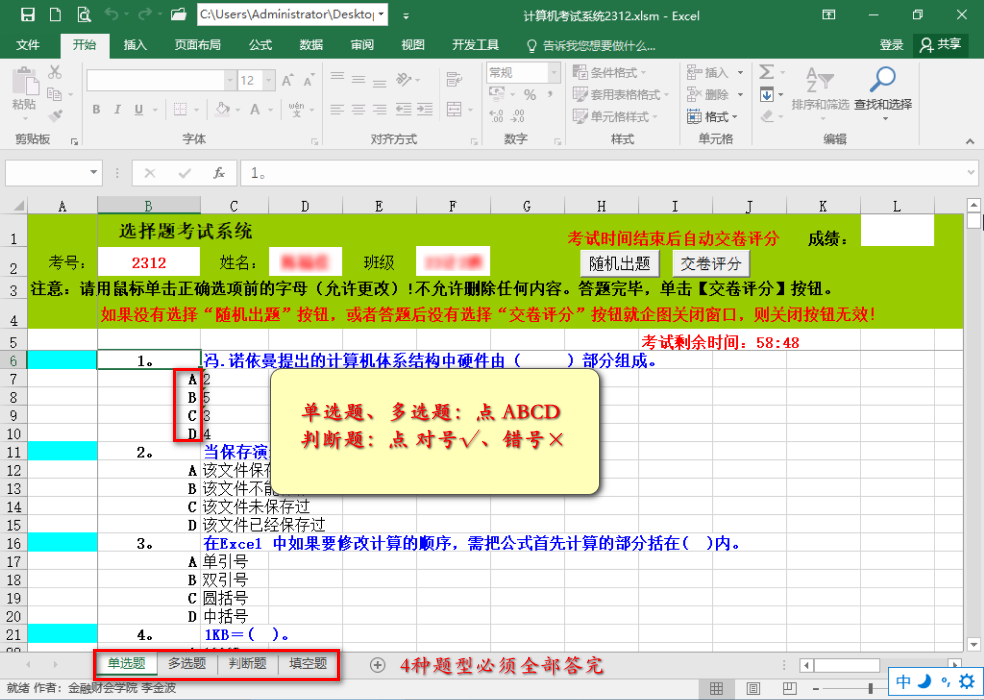
Task: Switch to Normal view in status bar
Action: 716,689
